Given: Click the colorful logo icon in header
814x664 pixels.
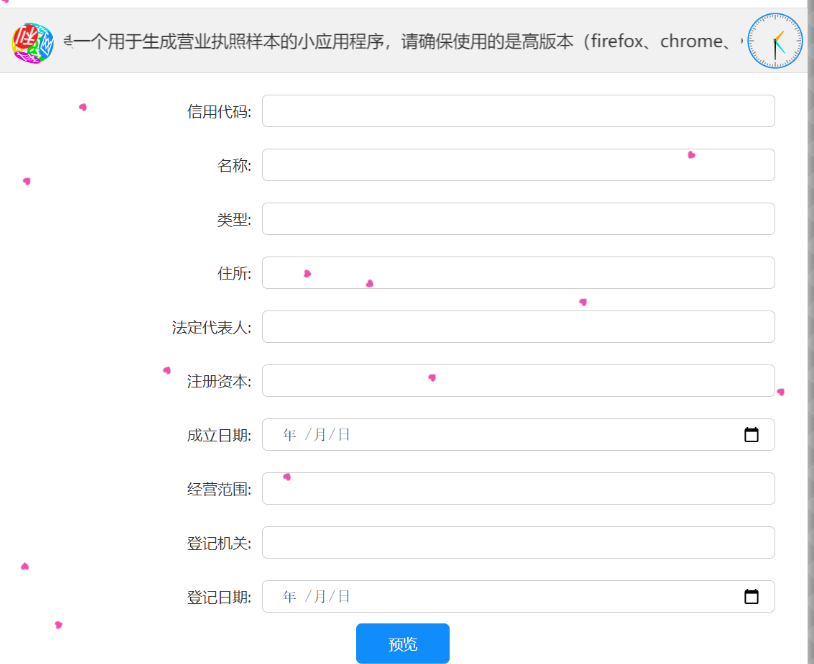Looking at the screenshot, I should coord(32,44).
